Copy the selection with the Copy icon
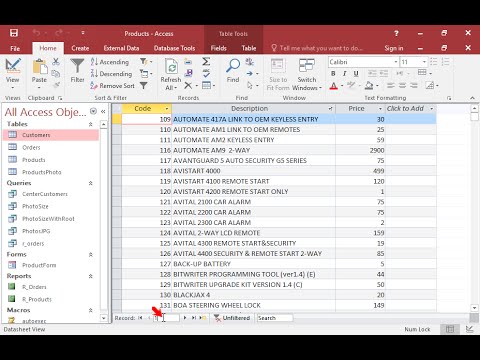The image size is (480, 360). pyautogui.click(x=56, y=74)
